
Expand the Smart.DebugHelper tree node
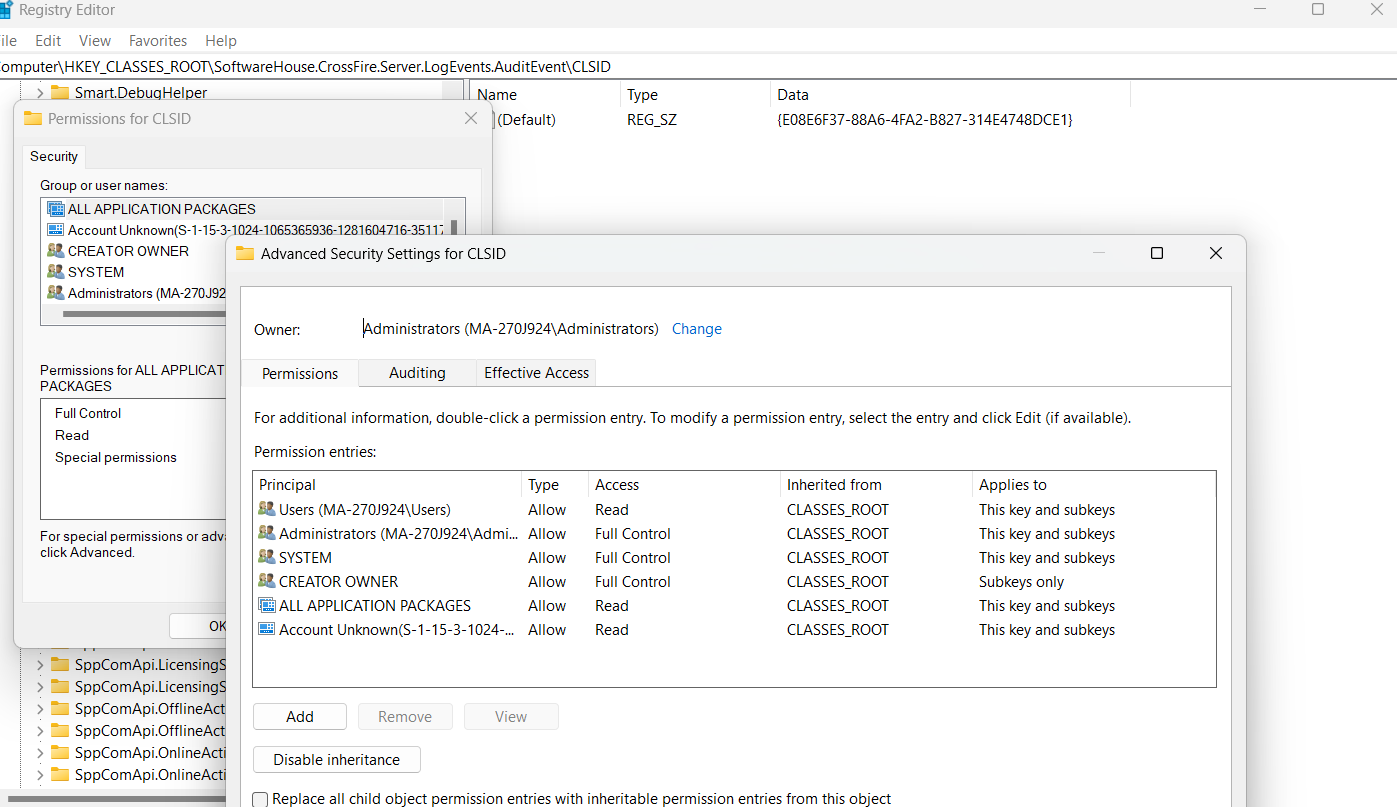[x=39, y=93]
